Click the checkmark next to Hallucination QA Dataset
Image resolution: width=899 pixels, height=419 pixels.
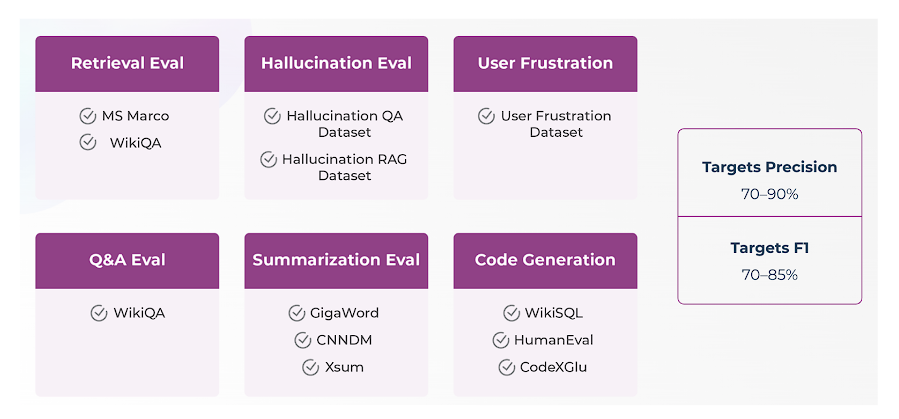pos(272,116)
